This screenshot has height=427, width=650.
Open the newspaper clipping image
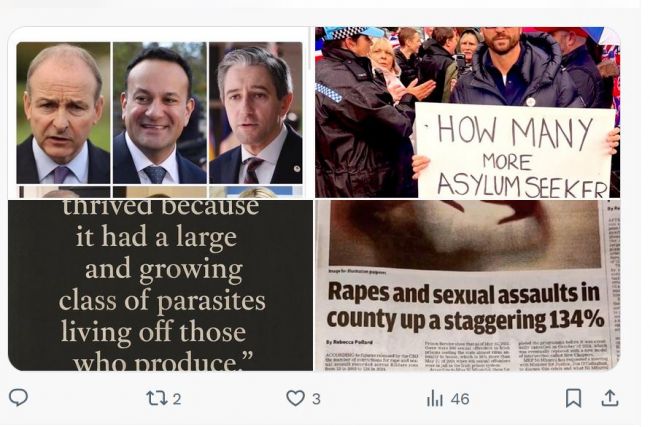(468, 286)
